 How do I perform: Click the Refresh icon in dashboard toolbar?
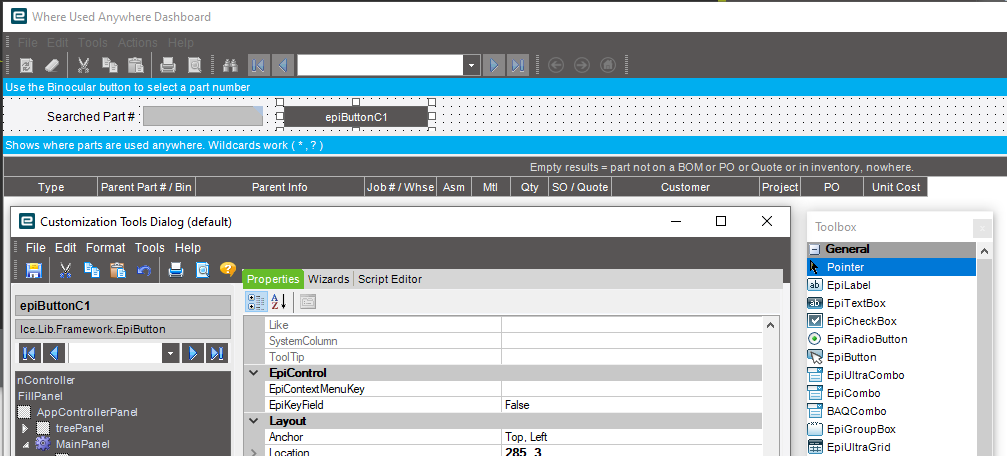tap(26, 65)
